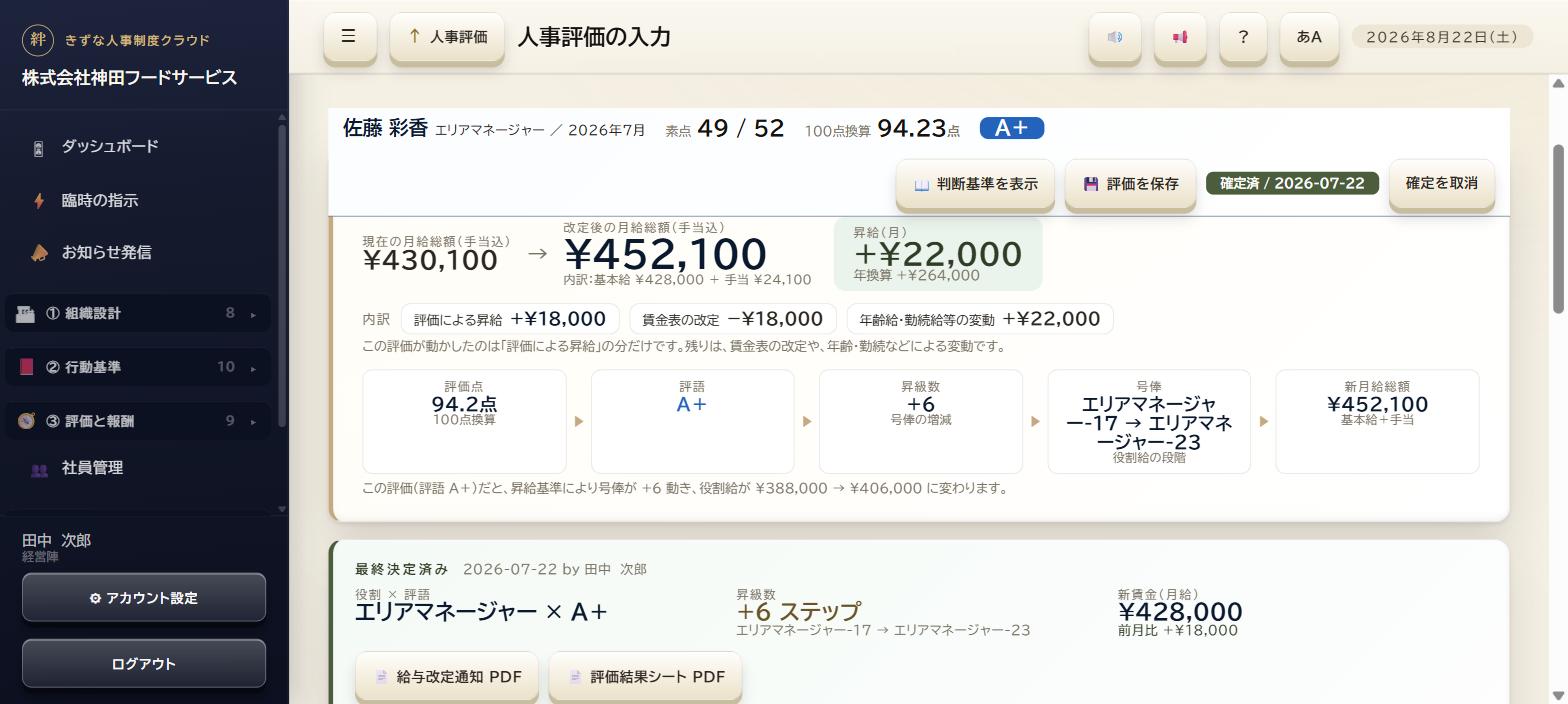Click the sidebar scrollbar thumb
Screen dimensions: 1568x704
tap(282, 275)
